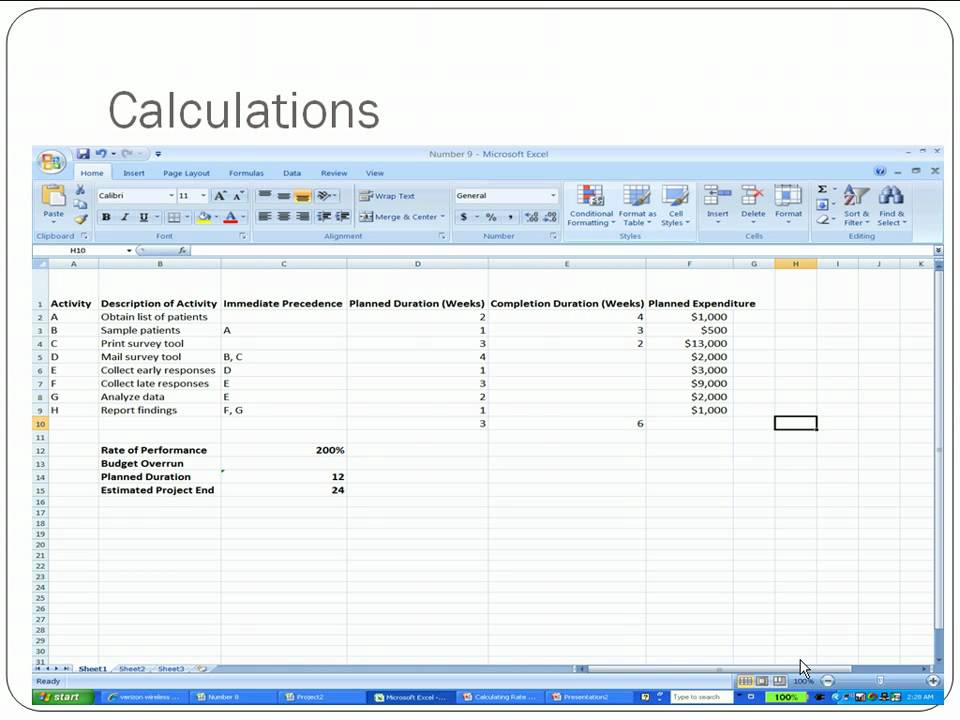
Task: Toggle Underline formatting
Action: click(143, 217)
